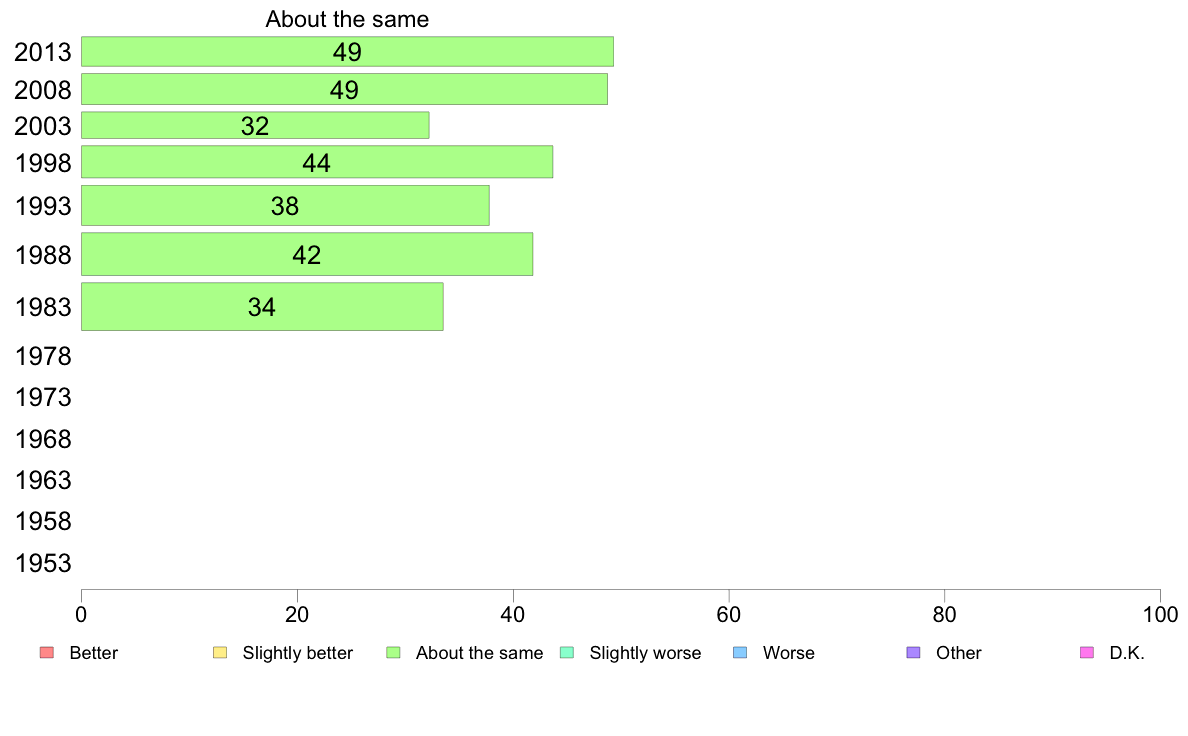The width and height of the screenshot is (1188, 736).
Task: Click the yellow Slightly better legend swatch
Action: (x=220, y=653)
